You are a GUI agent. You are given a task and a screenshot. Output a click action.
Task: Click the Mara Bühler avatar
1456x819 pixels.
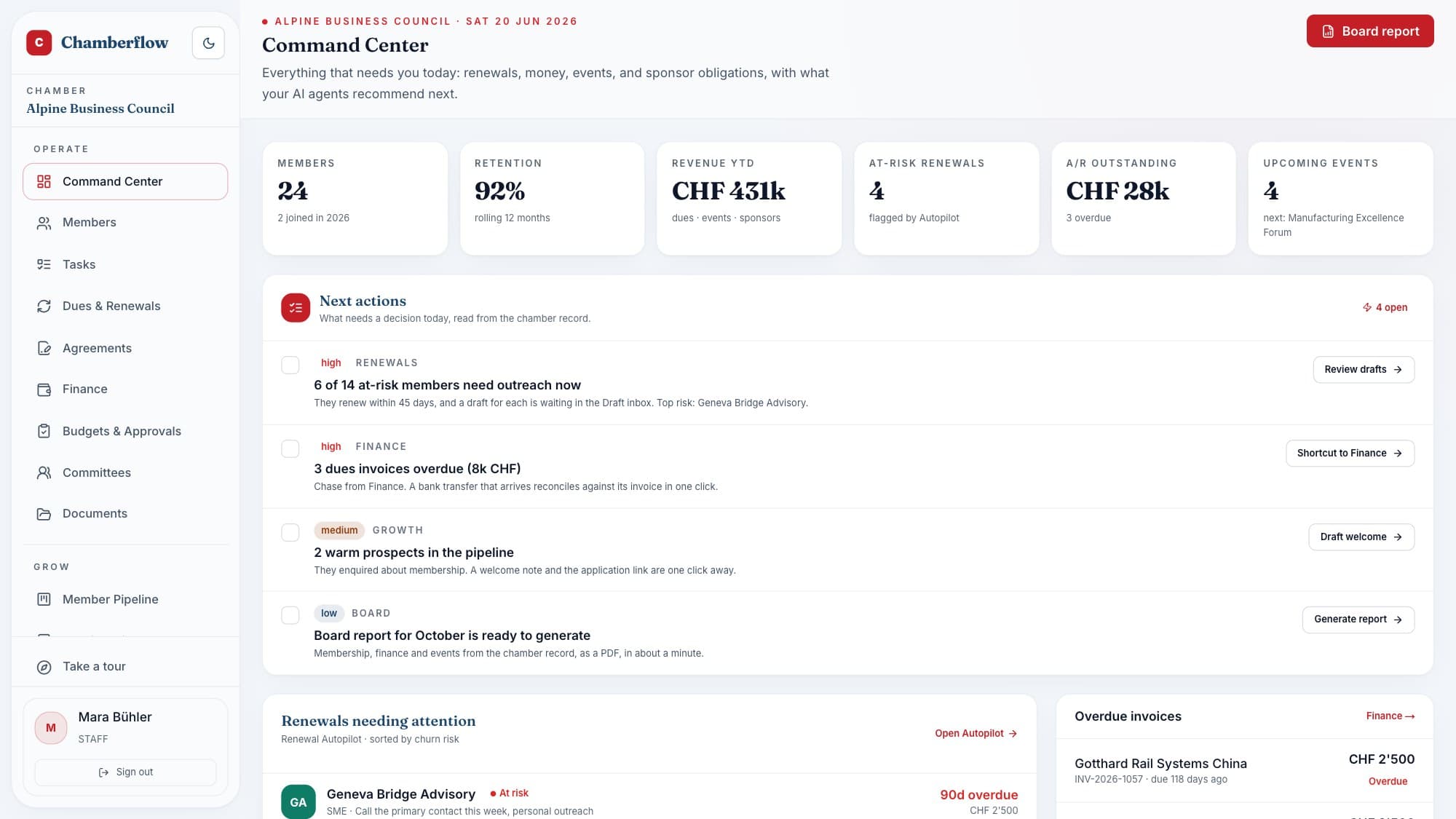[x=51, y=728]
